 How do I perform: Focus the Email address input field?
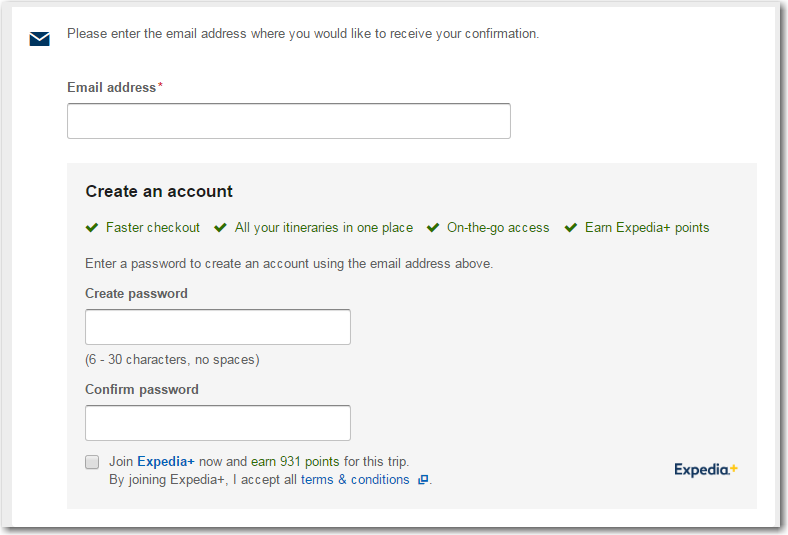tap(289, 121)
